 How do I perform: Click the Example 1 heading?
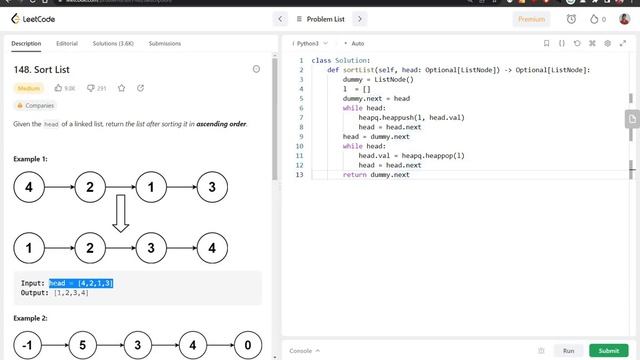30,159
